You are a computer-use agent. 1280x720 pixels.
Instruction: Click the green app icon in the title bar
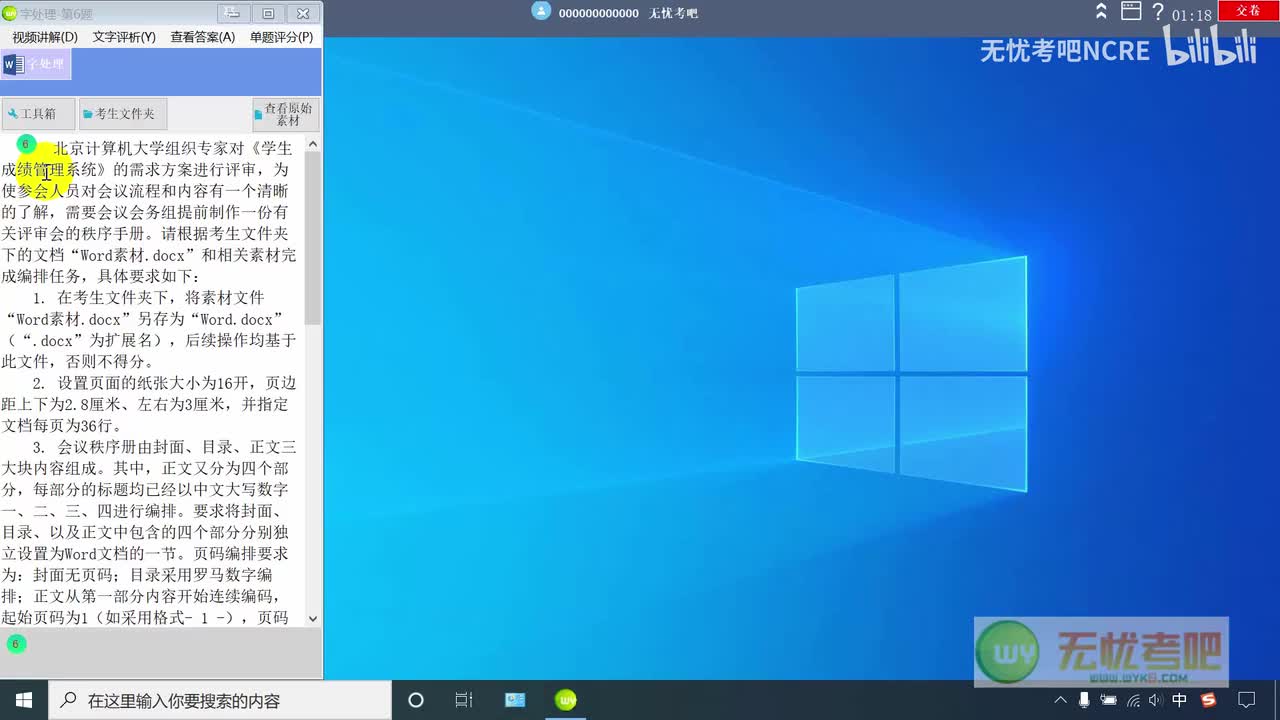tap(11, 12)
